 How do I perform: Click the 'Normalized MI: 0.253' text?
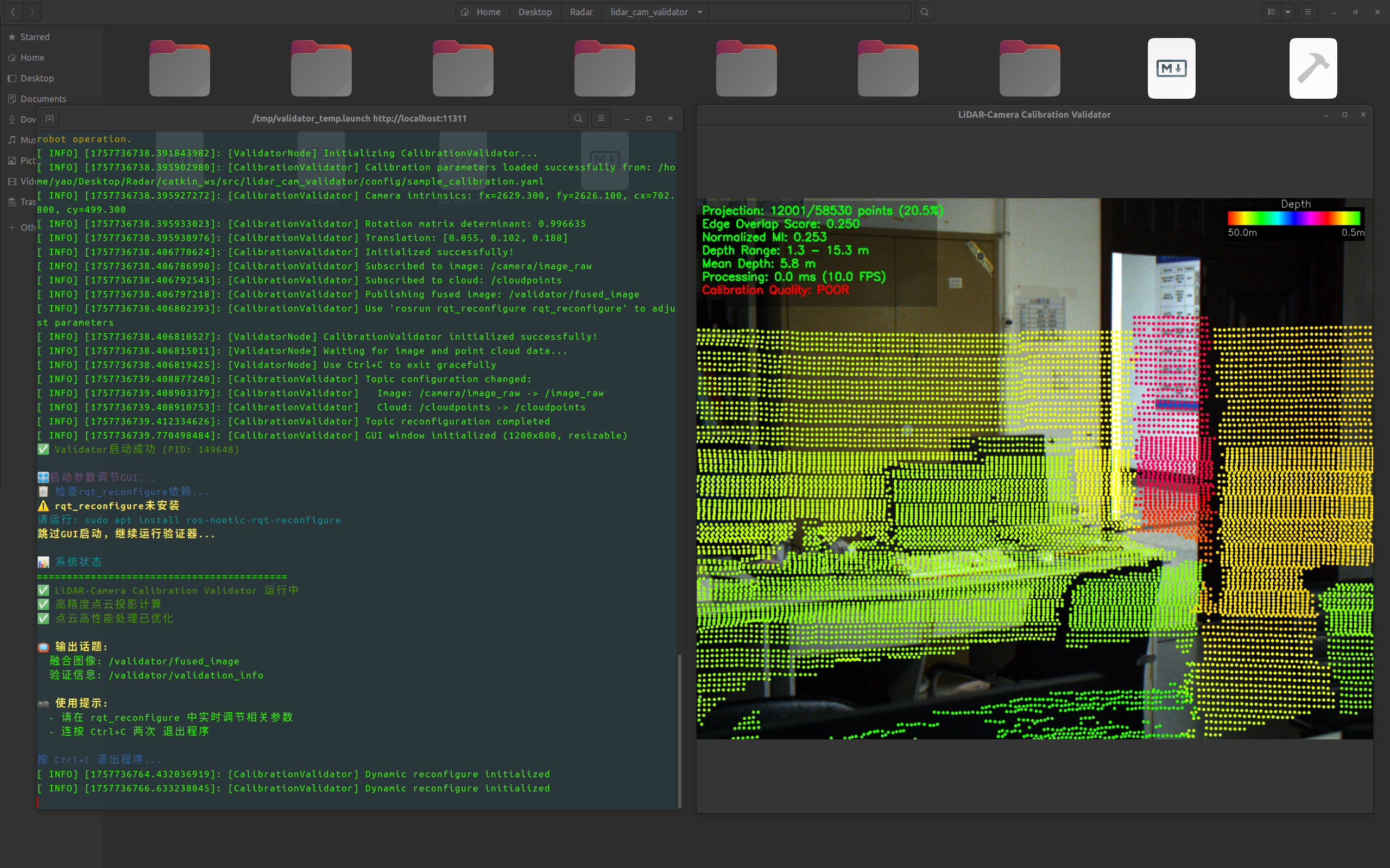click(x=764, y=237)
